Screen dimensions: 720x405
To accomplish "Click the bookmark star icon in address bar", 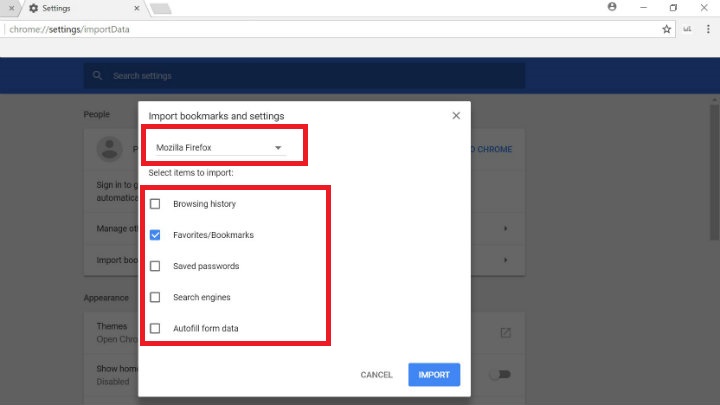I will point(666,29).
